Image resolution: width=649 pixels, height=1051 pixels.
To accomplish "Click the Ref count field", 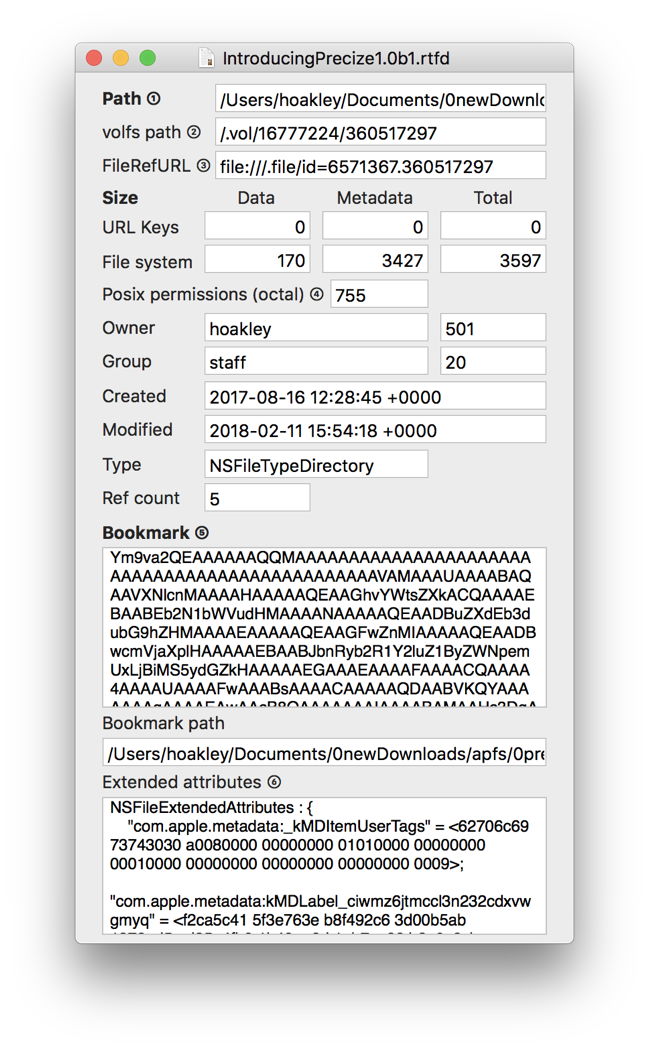I will 257,498.
